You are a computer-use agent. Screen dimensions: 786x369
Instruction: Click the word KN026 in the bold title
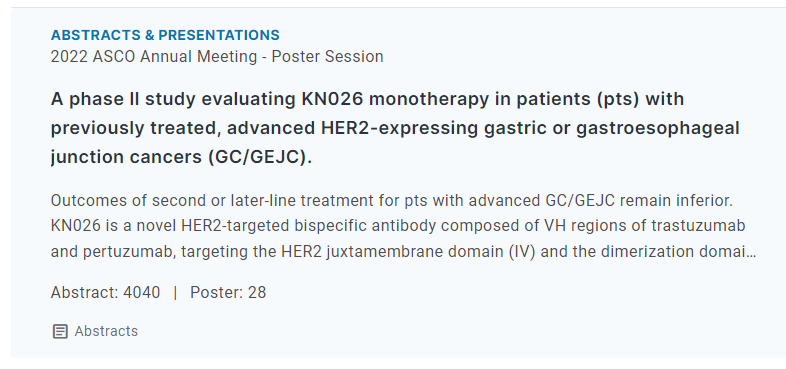pos(332,99)
